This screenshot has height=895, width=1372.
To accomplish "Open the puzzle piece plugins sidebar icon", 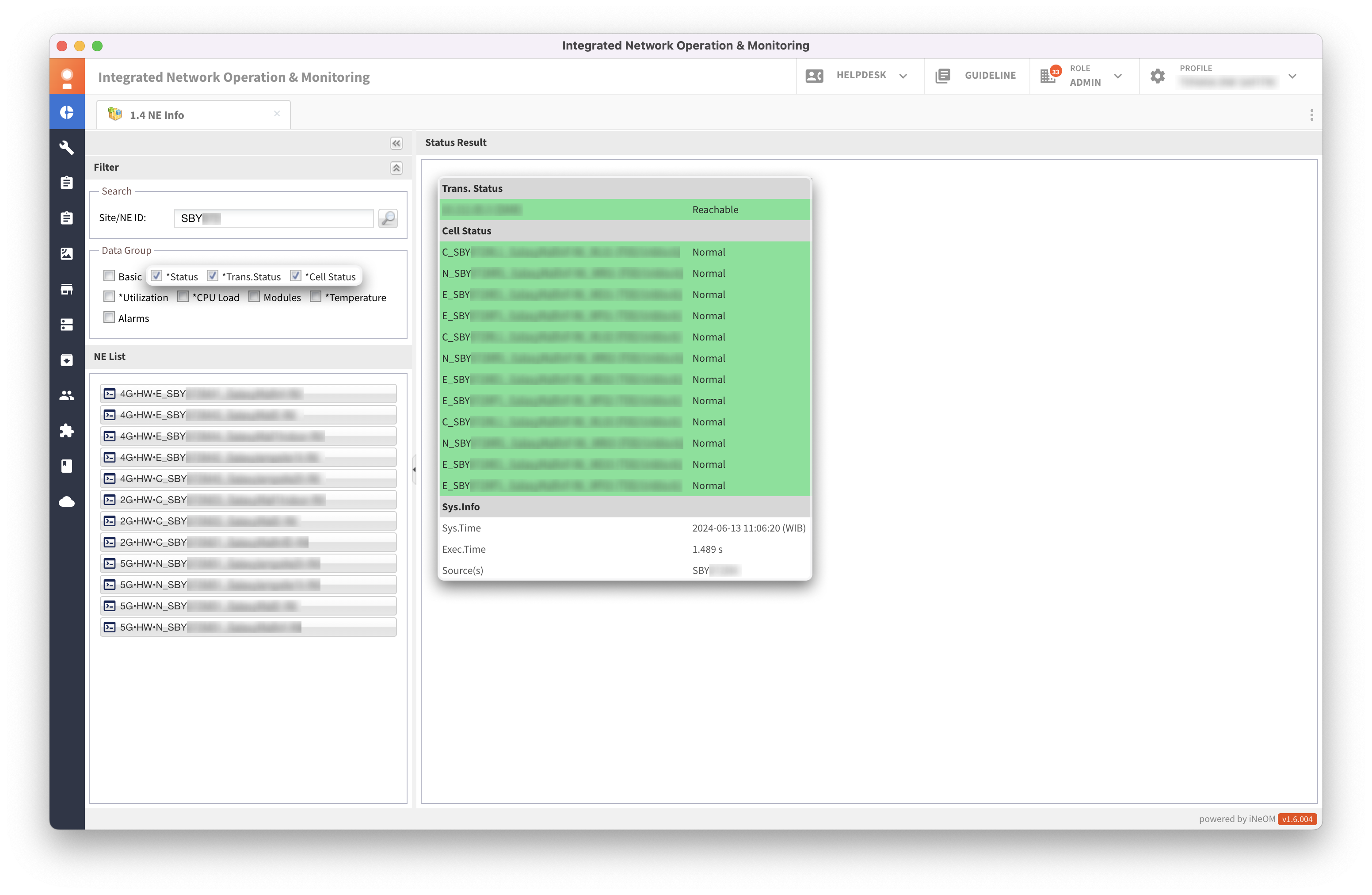I will pos(67,431).
